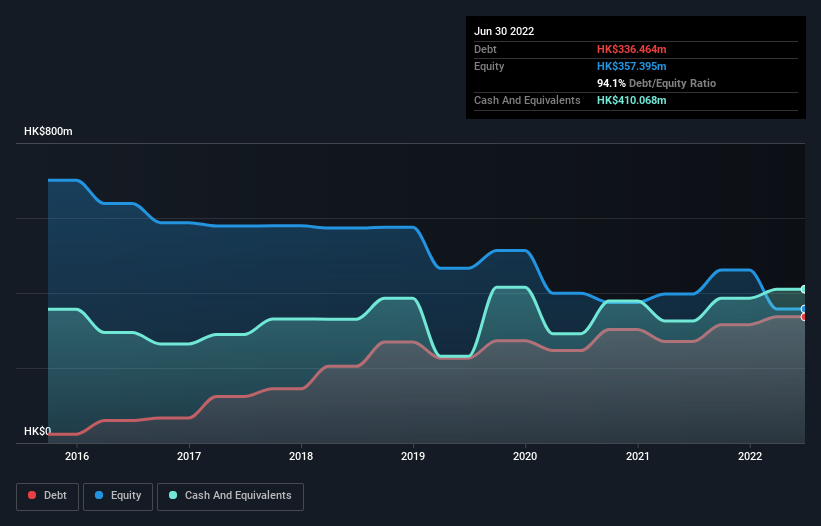Select the 2022 x-axis label

point(750,456)
